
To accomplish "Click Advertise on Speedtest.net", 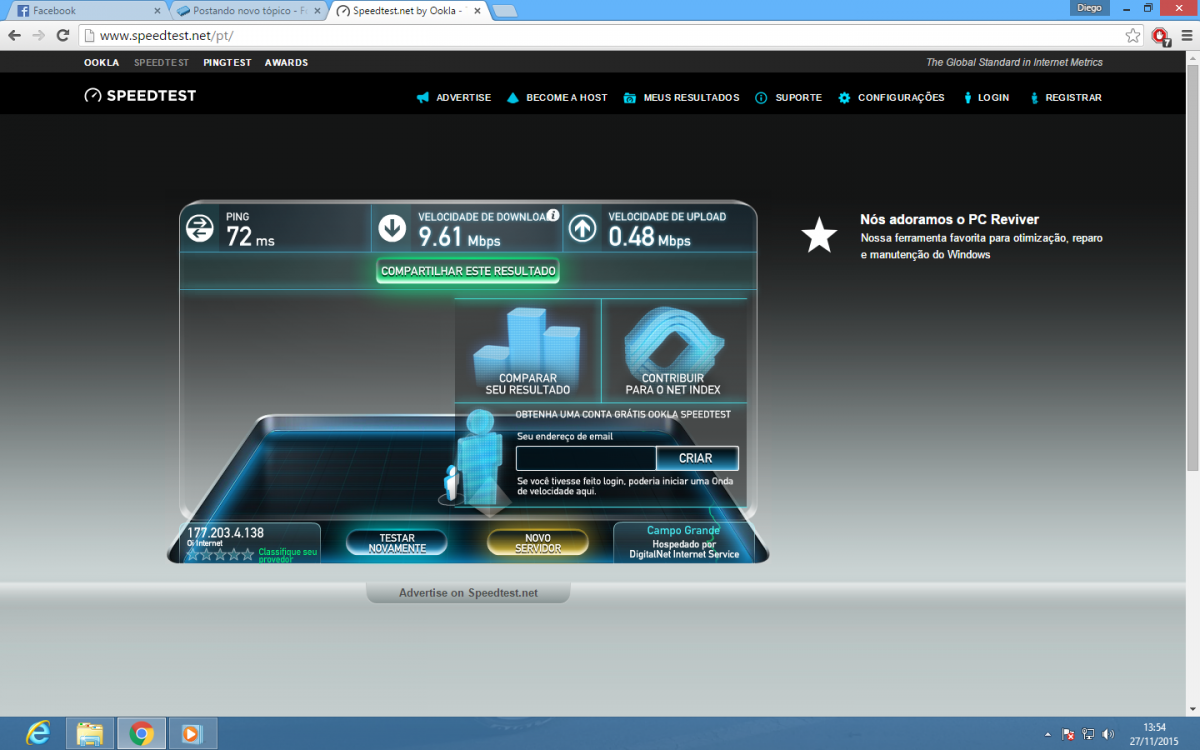I will coord(468,593).
